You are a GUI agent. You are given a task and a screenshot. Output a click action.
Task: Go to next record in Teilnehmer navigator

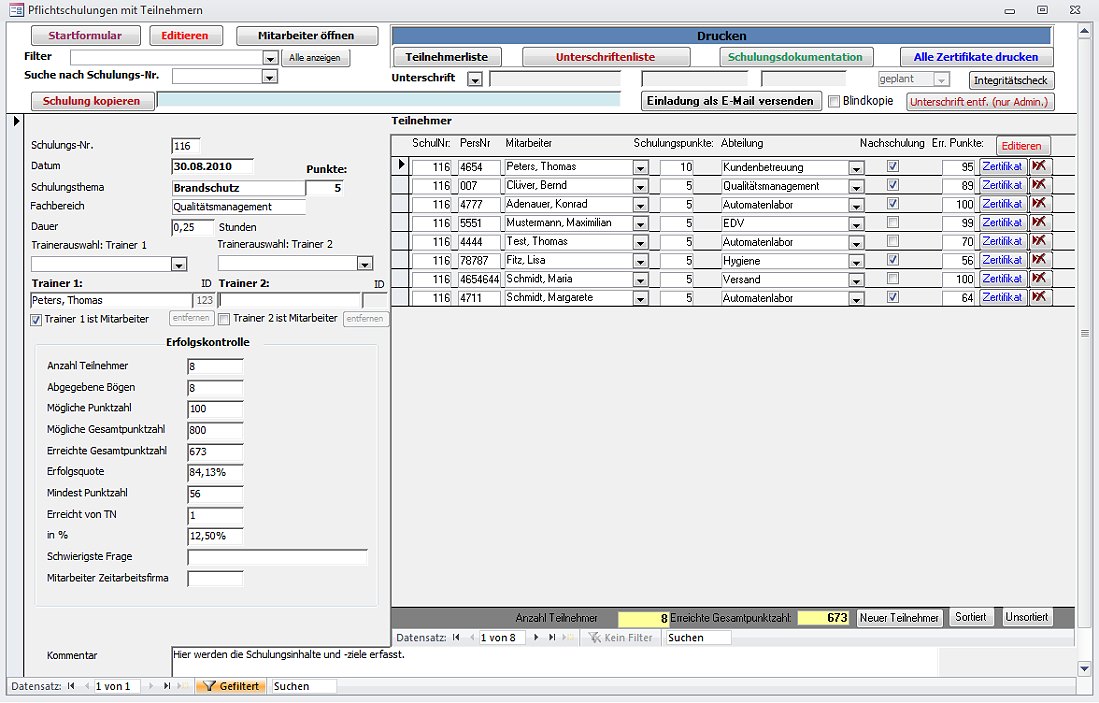pyautogui.click(x=536, y=637)
